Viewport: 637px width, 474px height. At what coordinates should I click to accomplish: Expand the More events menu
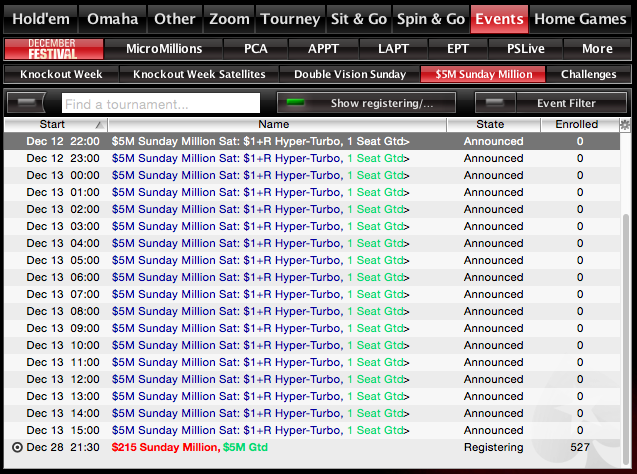(x=597, y=49)
